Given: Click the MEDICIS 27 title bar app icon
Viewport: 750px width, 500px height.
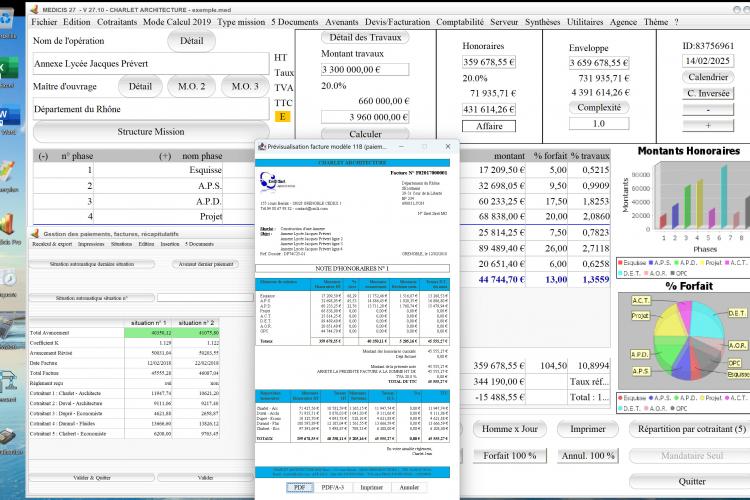Looking at the screenshot, I should [34, 9].
